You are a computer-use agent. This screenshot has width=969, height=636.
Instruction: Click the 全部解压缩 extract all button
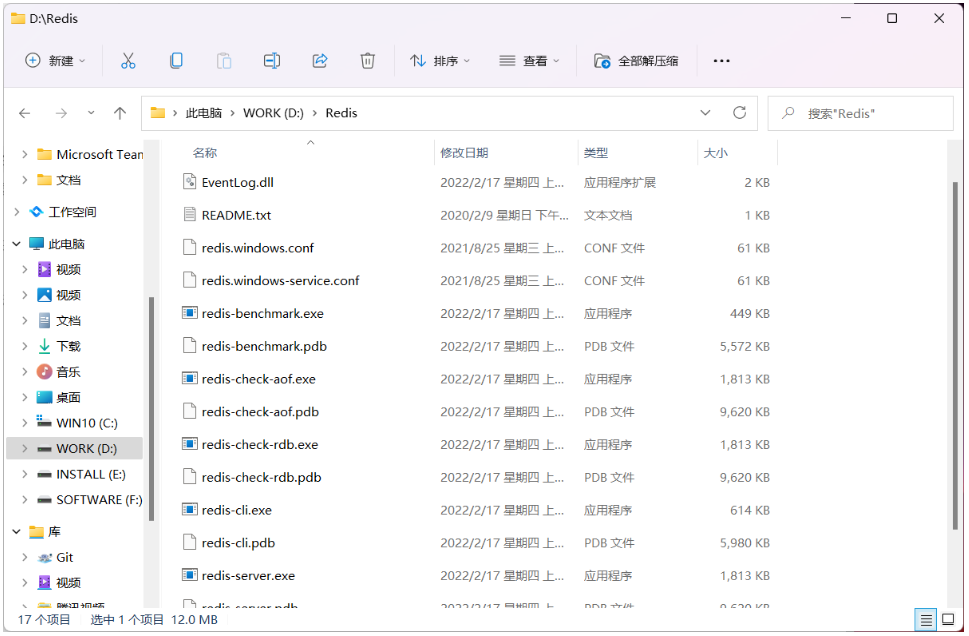click(636, 61)
